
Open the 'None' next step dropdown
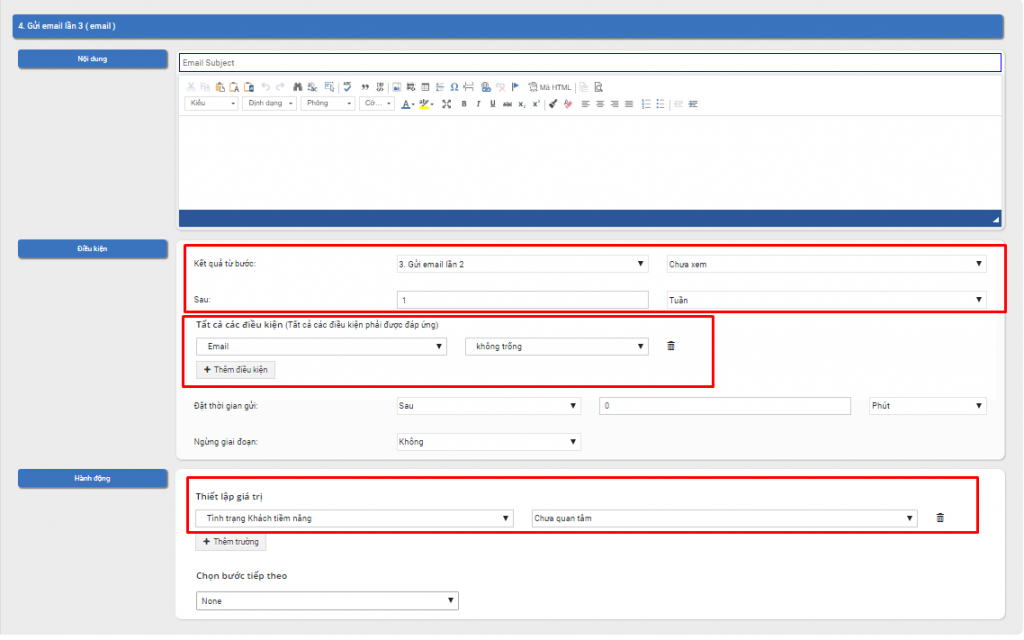pyautogui.click(x=327, y=601)
